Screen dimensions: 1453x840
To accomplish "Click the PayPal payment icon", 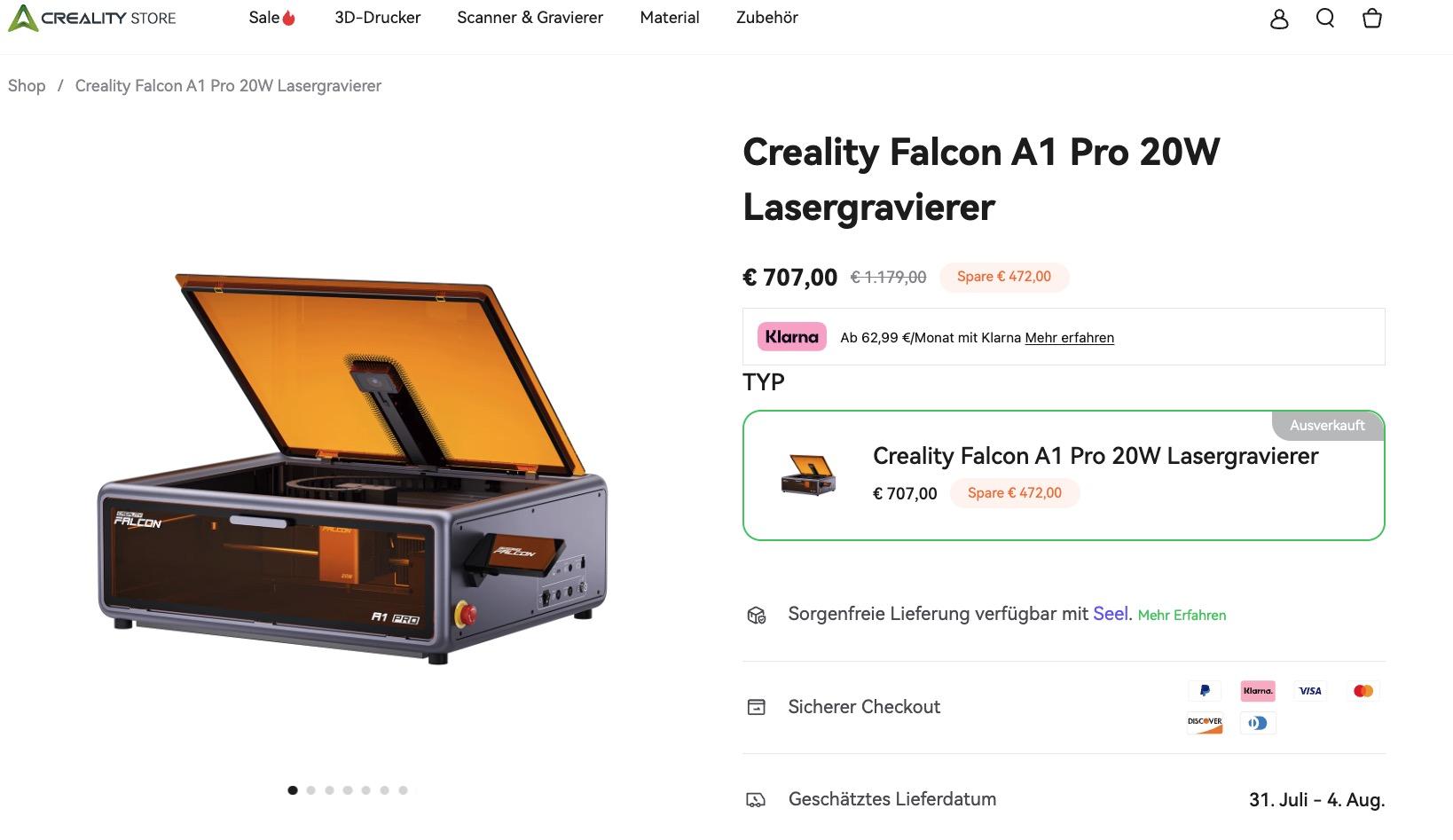I will (x=1205, y=691).
